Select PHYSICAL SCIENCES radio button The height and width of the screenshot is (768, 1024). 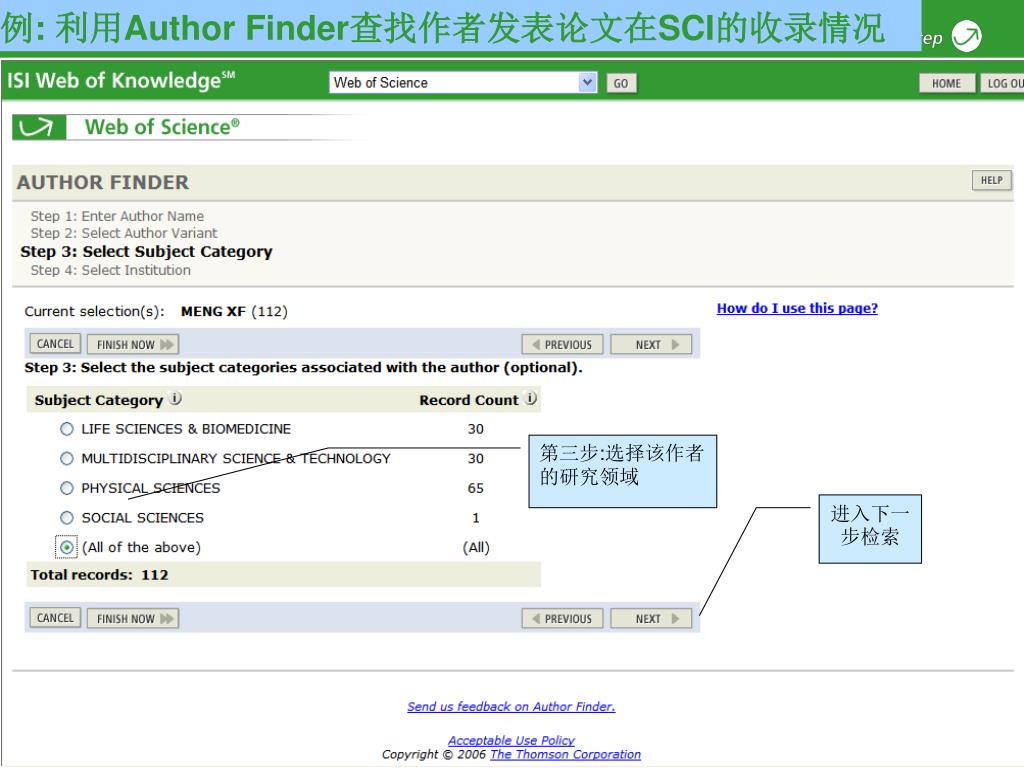(67, 488)
